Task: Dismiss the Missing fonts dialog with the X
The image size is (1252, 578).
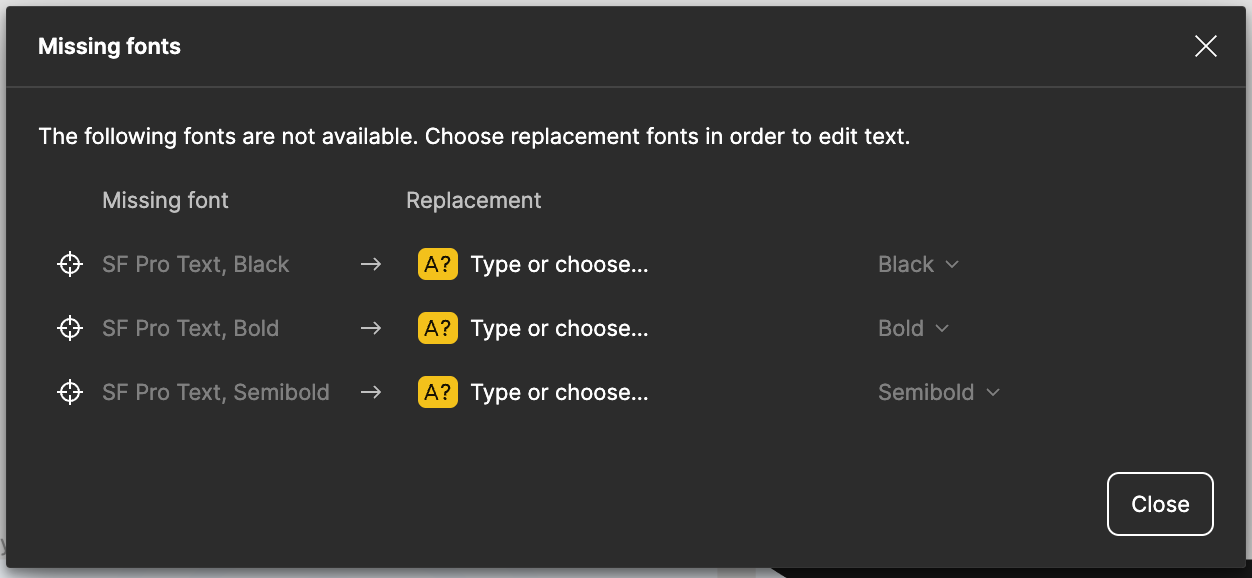Action: (1206, 46)
